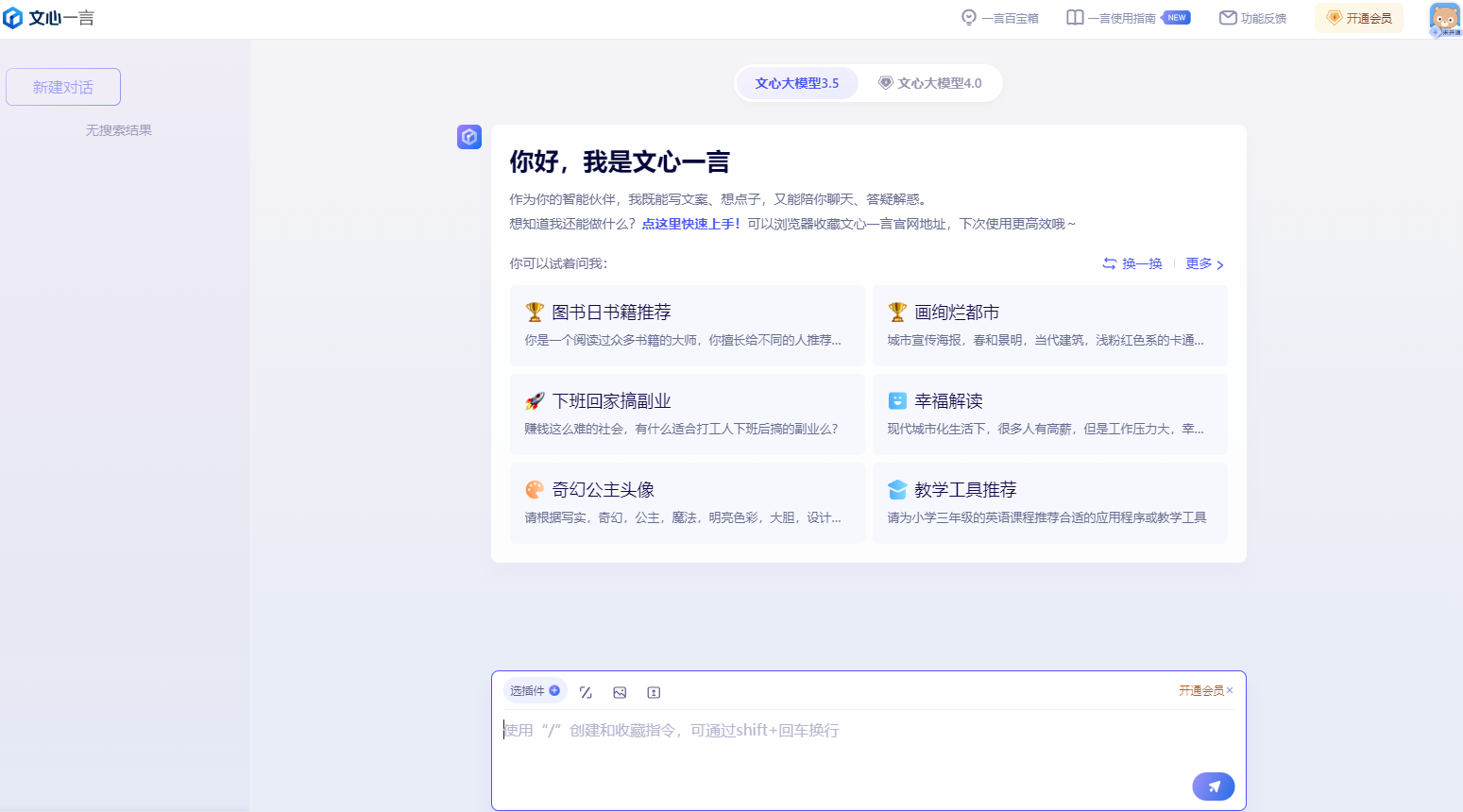Open 一言使用指南 guide link
This screenshot has width=1463, height=812.
[x=1128, y=18]
